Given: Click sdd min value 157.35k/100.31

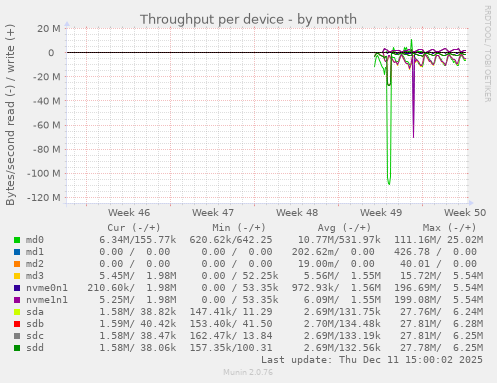Looking at the screenshot, I should pos(231,348).
